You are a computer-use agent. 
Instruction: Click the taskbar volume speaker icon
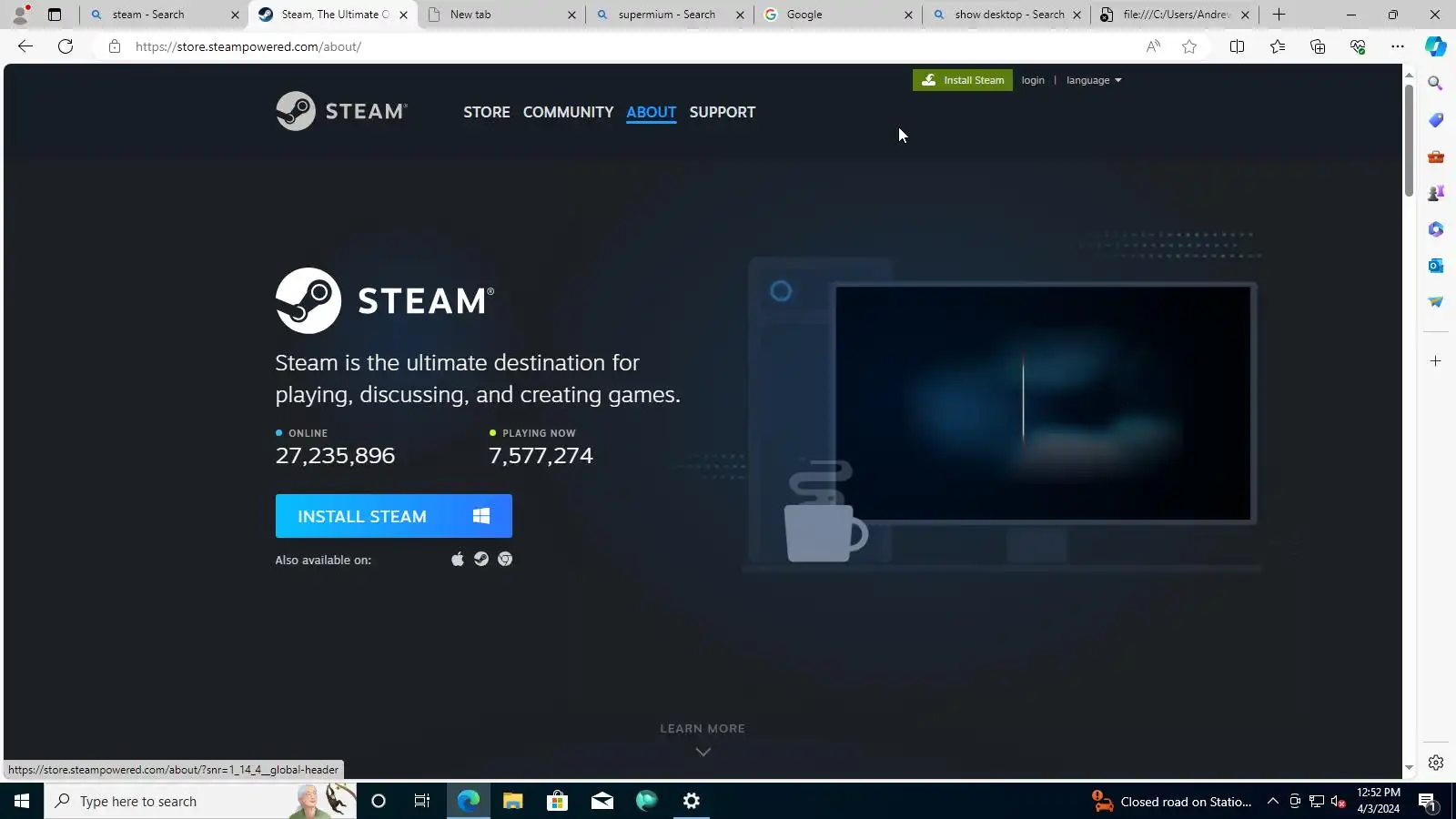(1339, 802)
